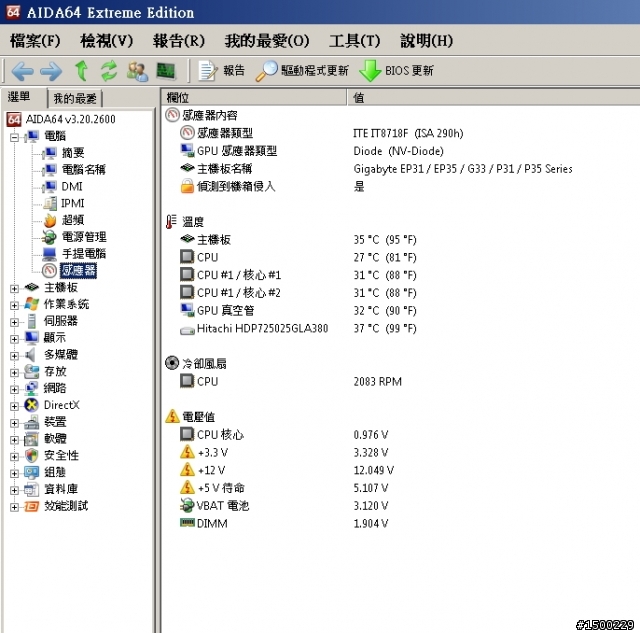Select the 超頻 flame icon

(x=50, y=220)
